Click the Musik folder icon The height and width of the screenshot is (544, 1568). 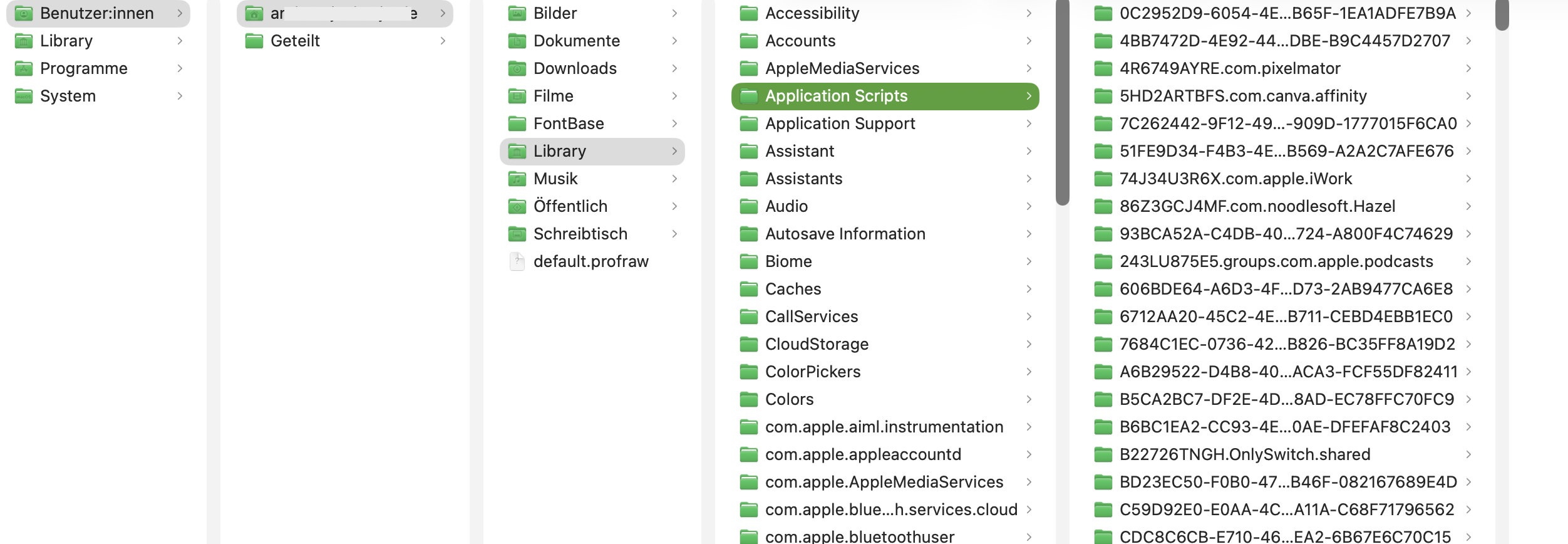[x=517, y=179]
